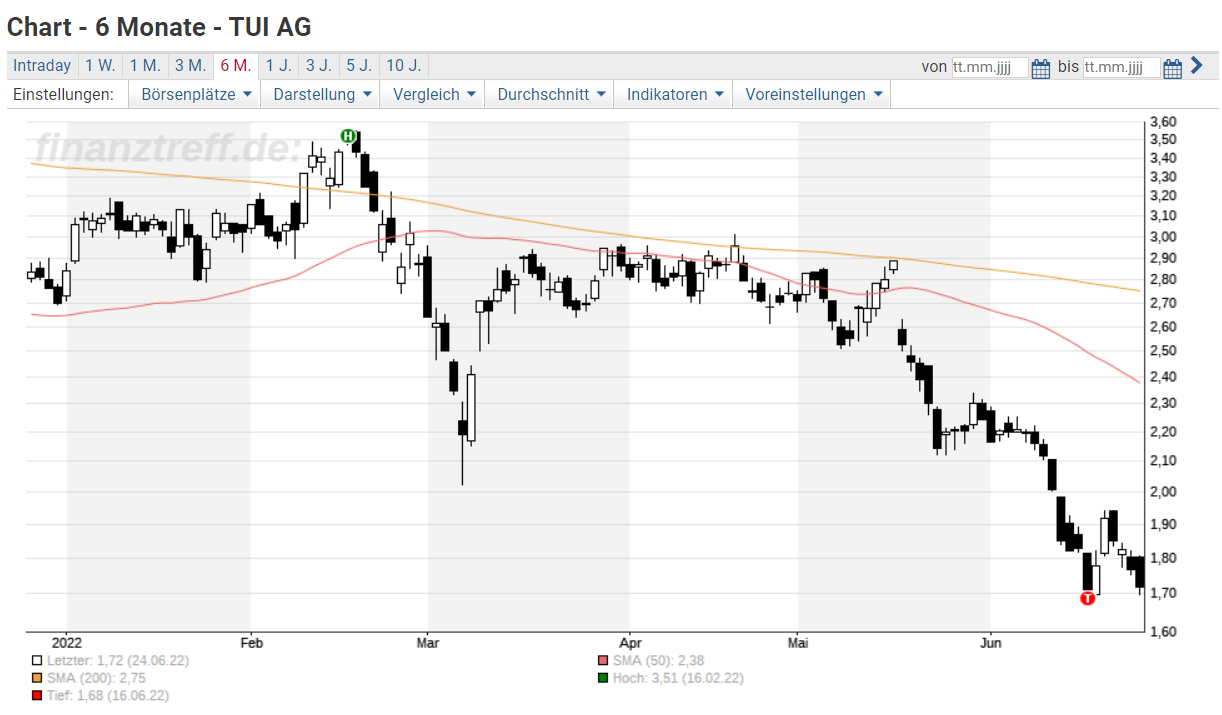The image size is (1222, 715).
Task: Click the red T low marker on chart
Action: pos(1088,598)
